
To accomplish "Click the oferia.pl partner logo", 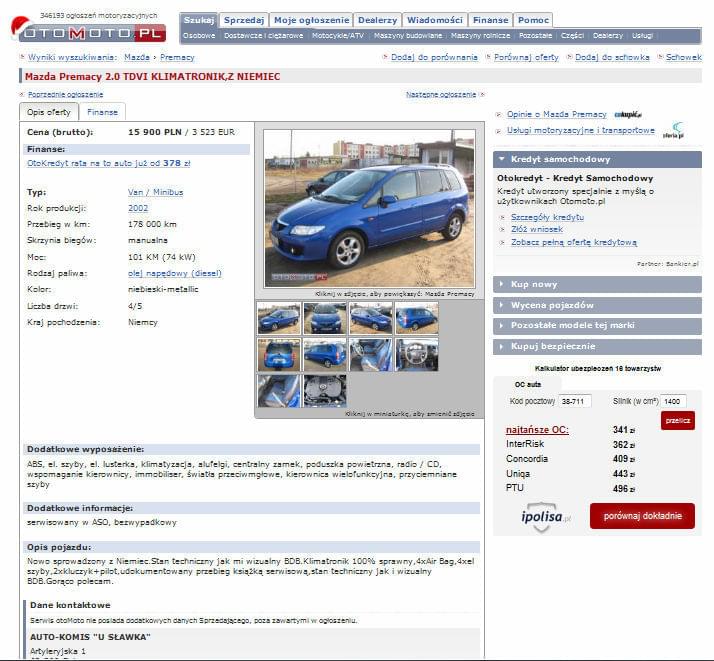I will 673,130.
